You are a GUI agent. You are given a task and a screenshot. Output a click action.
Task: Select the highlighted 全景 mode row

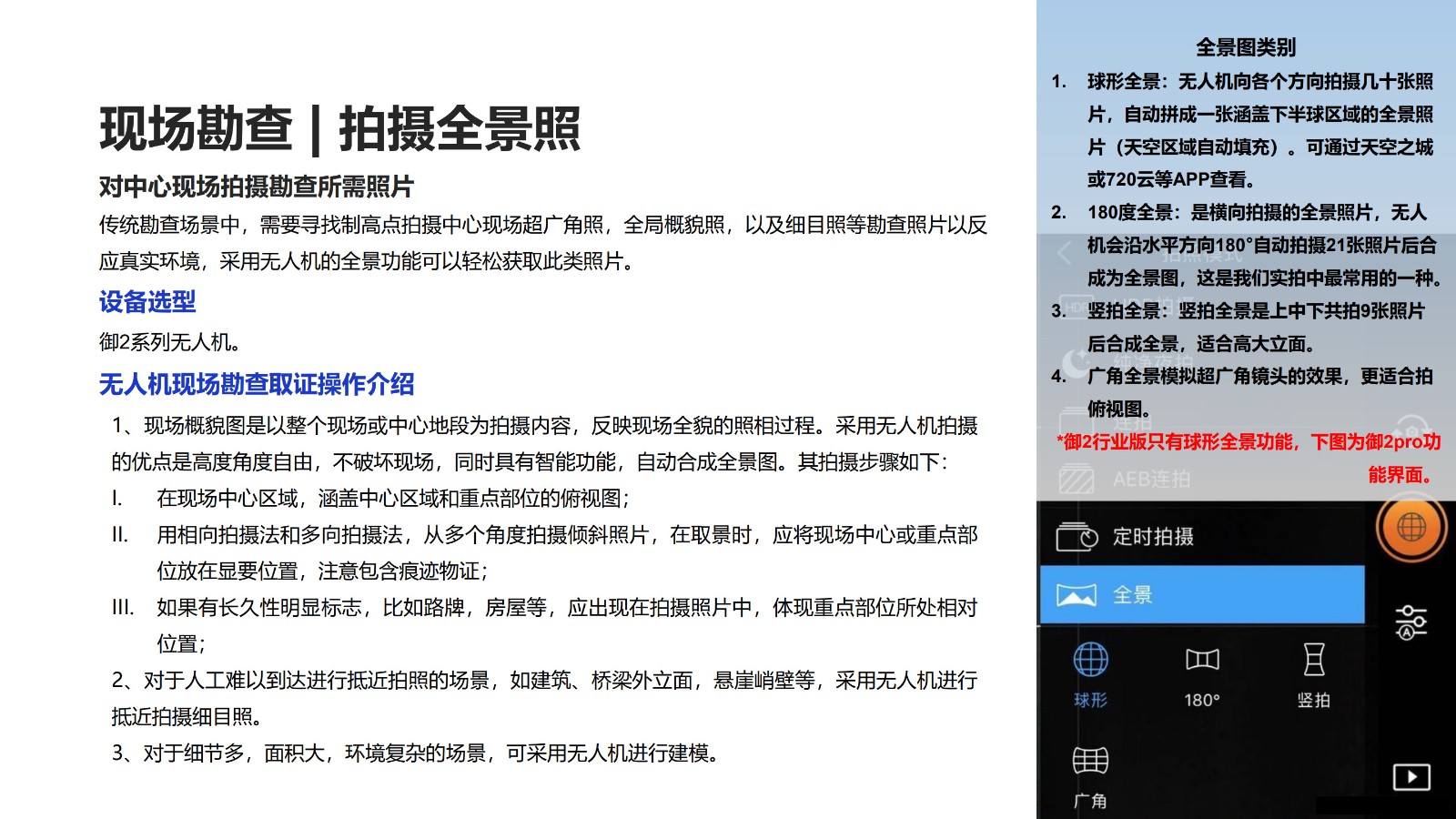point(1201,595)
